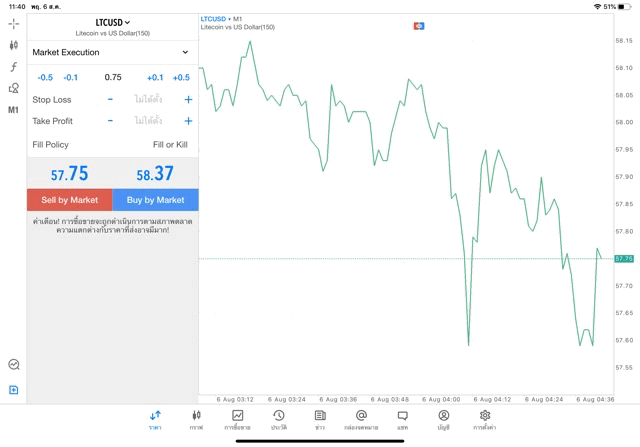Image resolution: width=640 pixels, height=447 pixels.
Task: Tap the blue new order icon
Action: tap(13, 390)
